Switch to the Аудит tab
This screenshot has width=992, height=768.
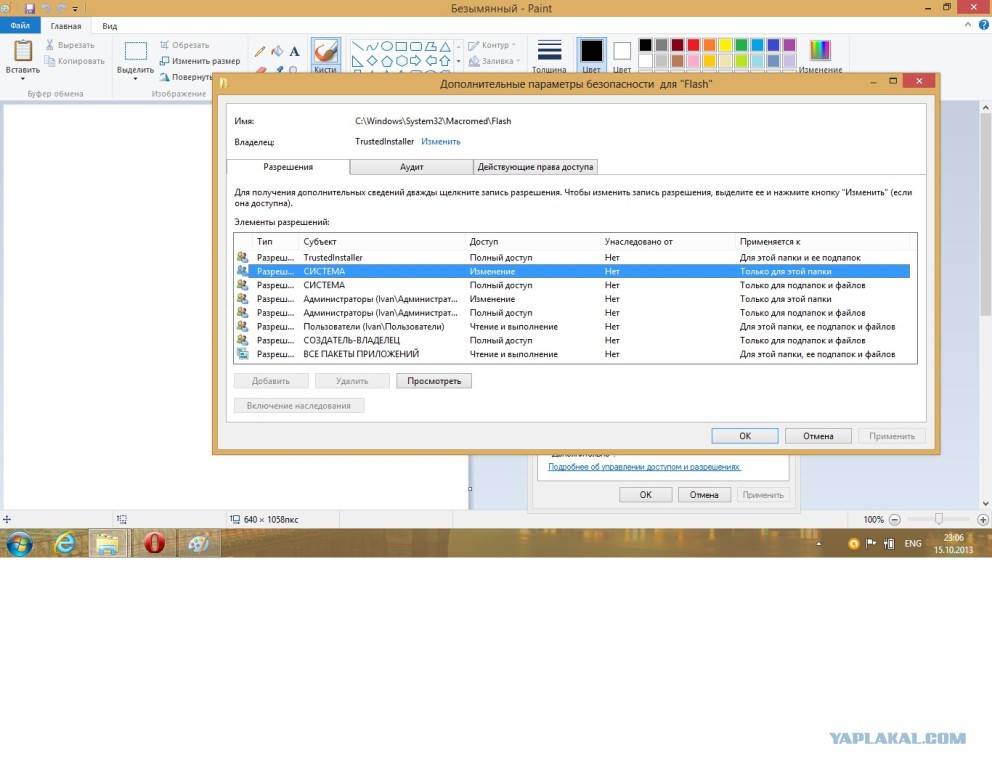coord(412,167)
